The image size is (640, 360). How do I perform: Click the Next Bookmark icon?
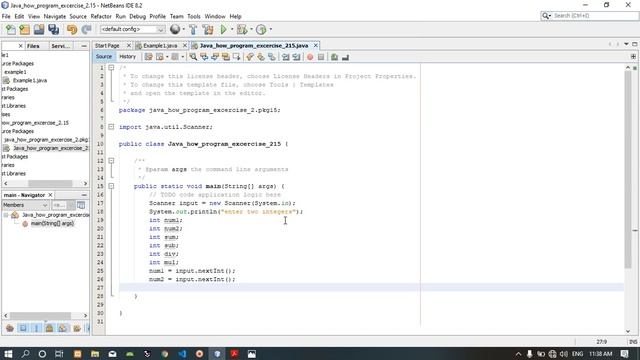[x=261, y=57]
